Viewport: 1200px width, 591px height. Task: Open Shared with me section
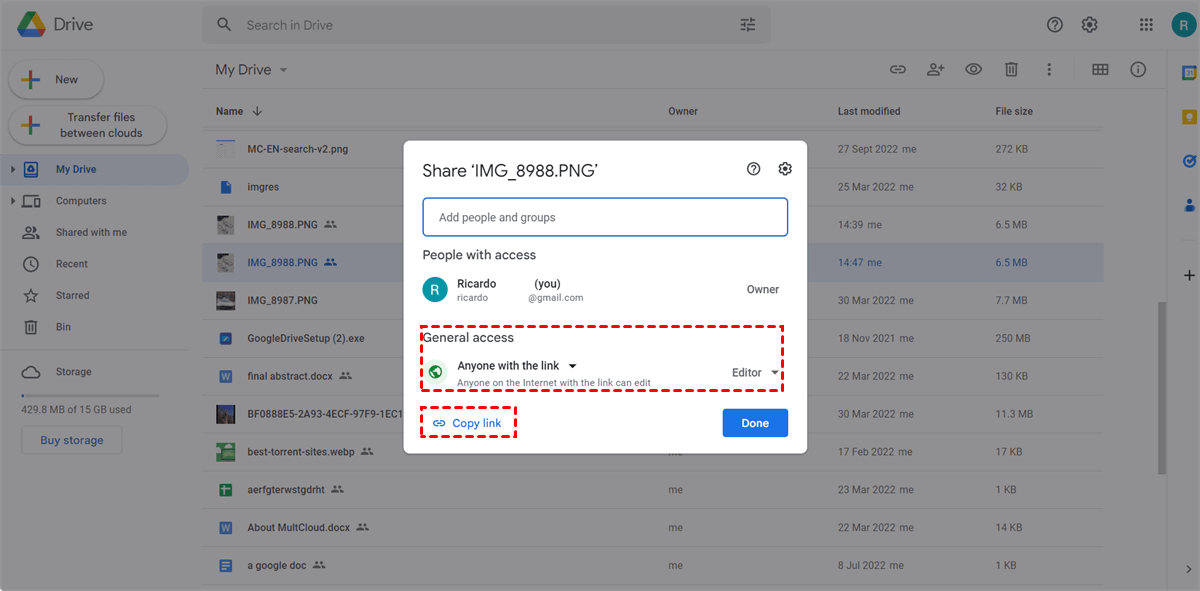91,232
